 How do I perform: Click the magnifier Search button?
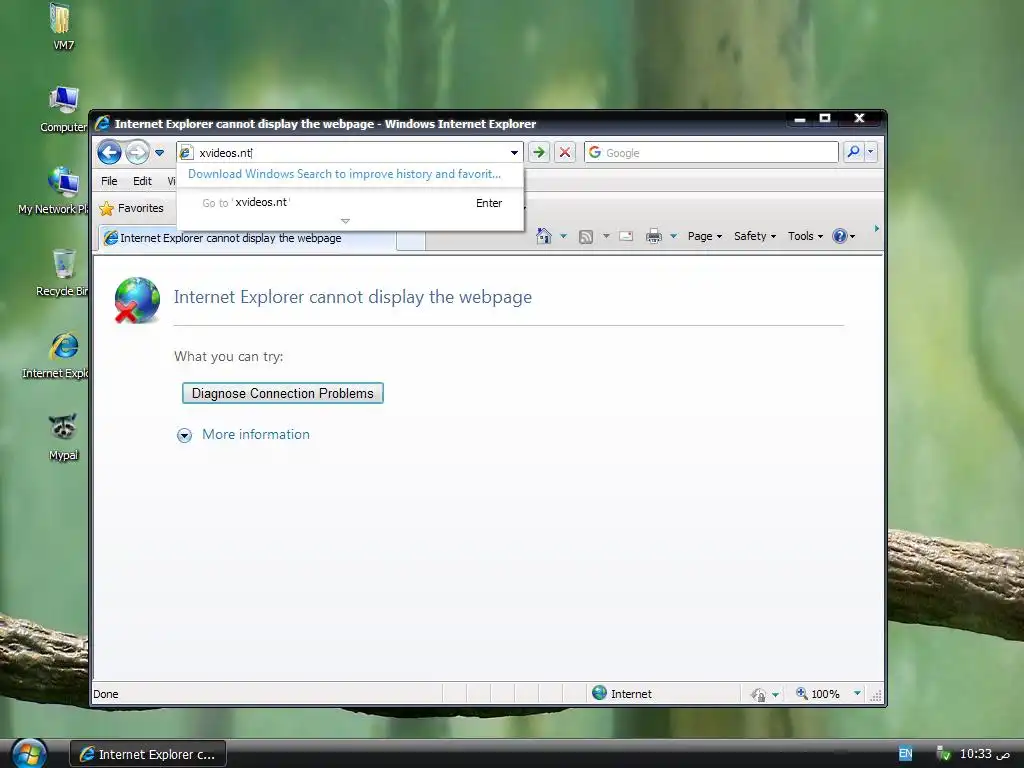(854, 152)
